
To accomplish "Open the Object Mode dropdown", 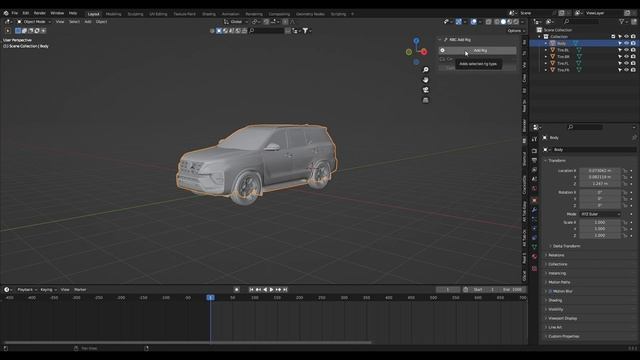I will point(34,22).
